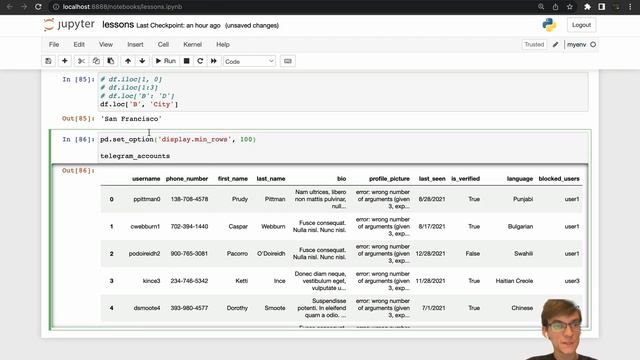Bookmark this page with star icon

[570, 7]
